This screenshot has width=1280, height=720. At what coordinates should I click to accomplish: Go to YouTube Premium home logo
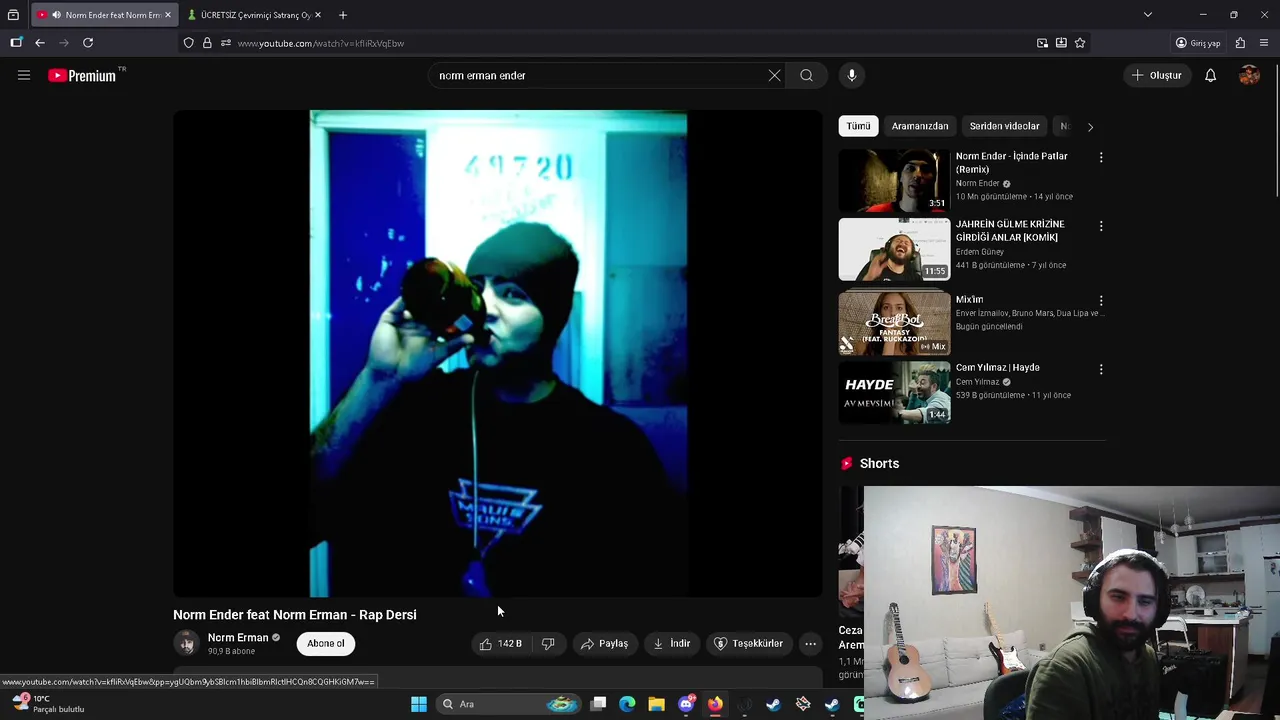pyautogui.click(x=82, y=75)
